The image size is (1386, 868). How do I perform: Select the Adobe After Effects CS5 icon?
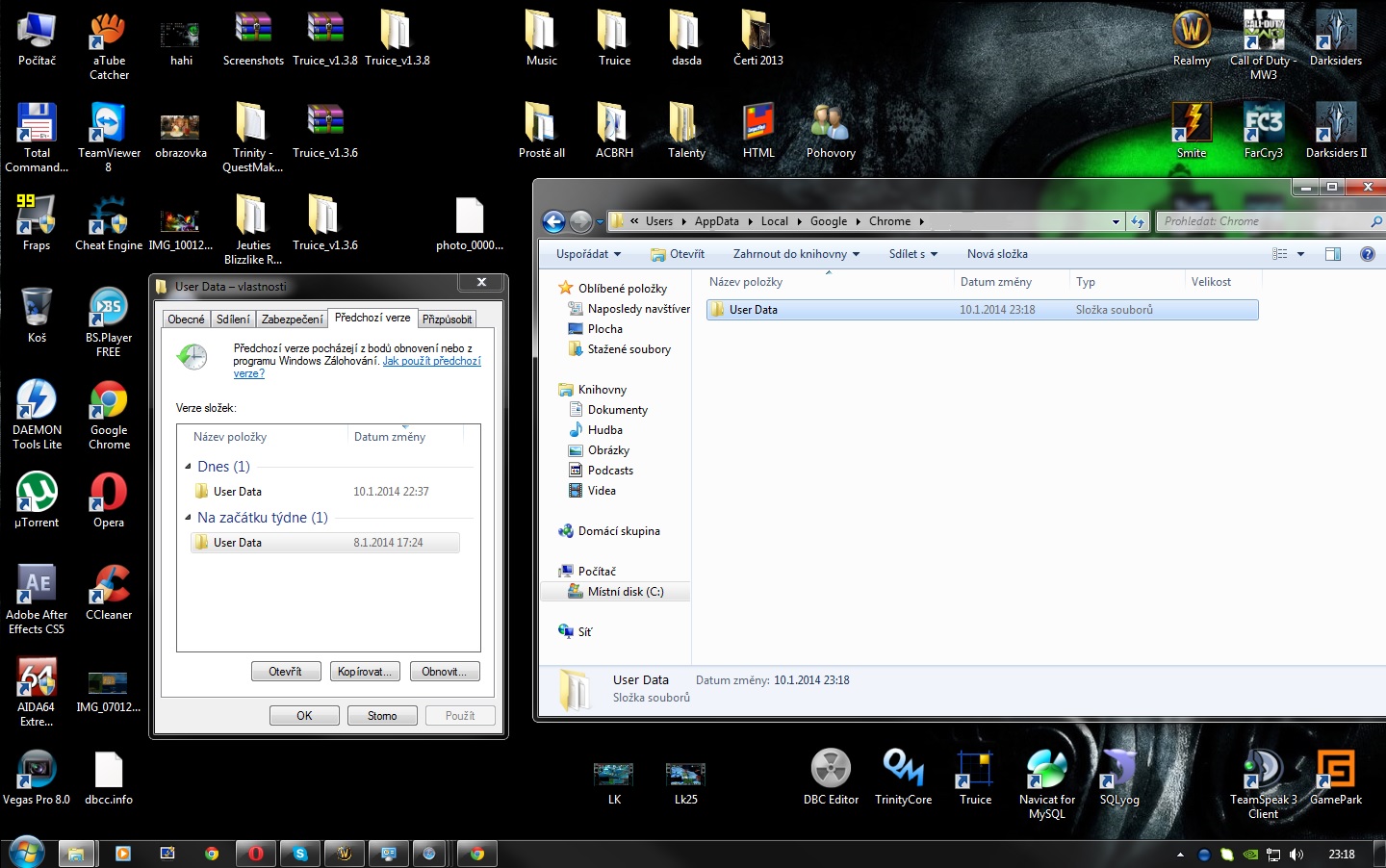(x=37, y=600)
